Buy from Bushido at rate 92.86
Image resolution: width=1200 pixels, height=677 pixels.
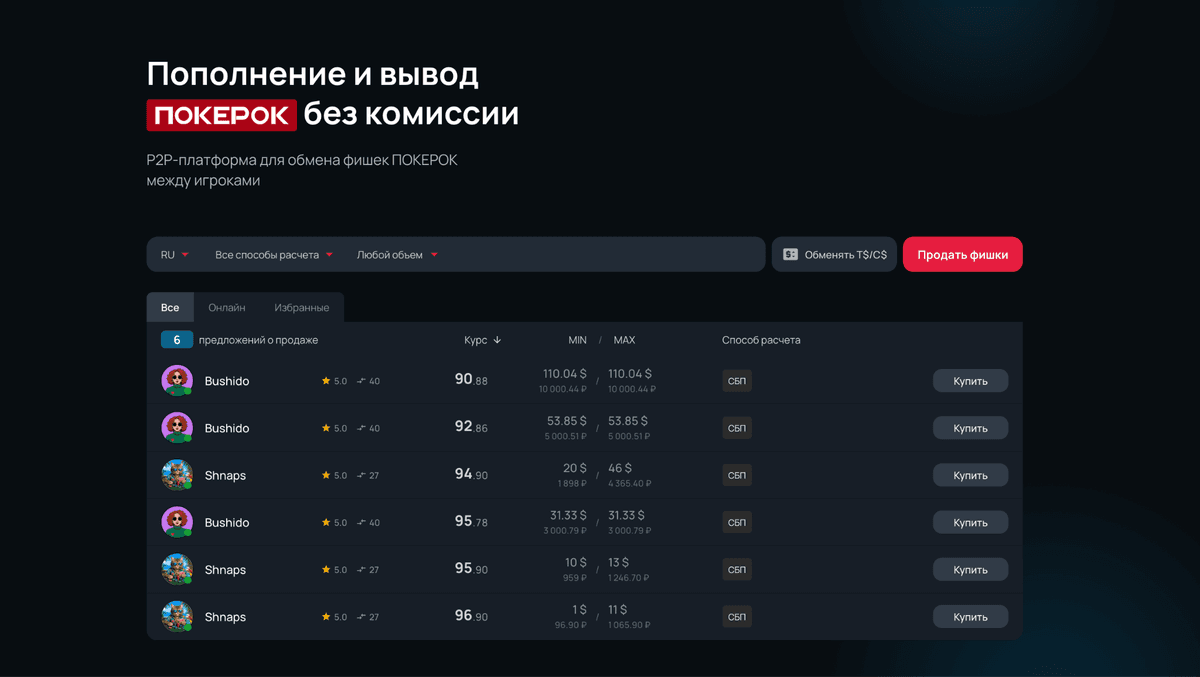tap(970, 428)
